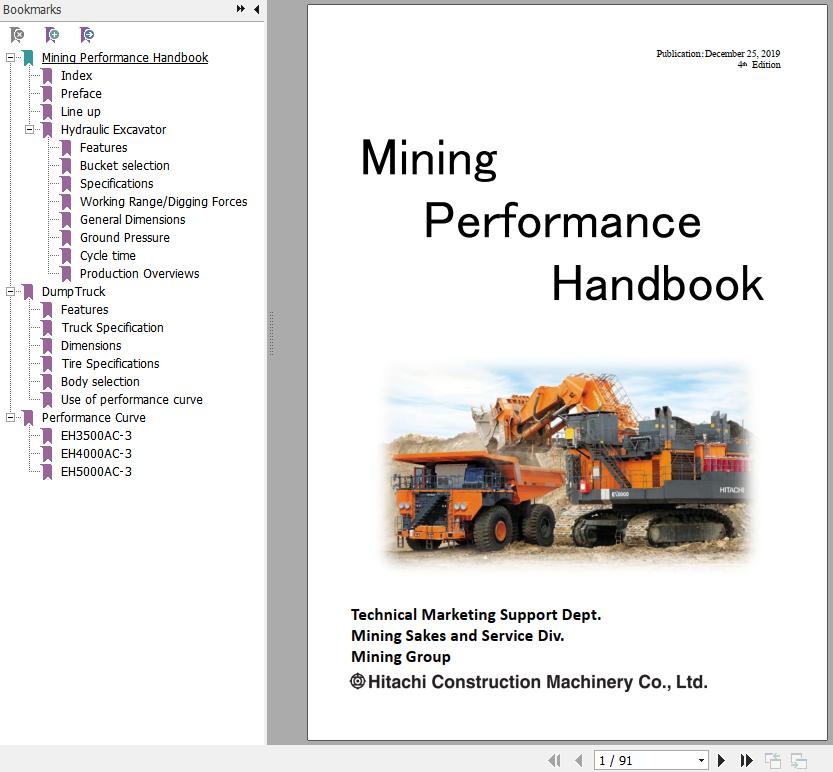This screenshot has height=772, width=833.
Task: Click the add new bookmark icon
Action: point(52,36)
